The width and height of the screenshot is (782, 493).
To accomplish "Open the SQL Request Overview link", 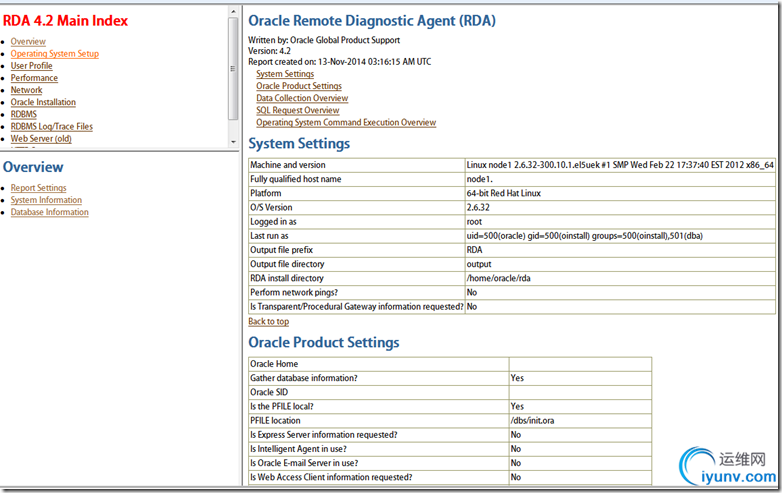I will (x=298, y=110).
